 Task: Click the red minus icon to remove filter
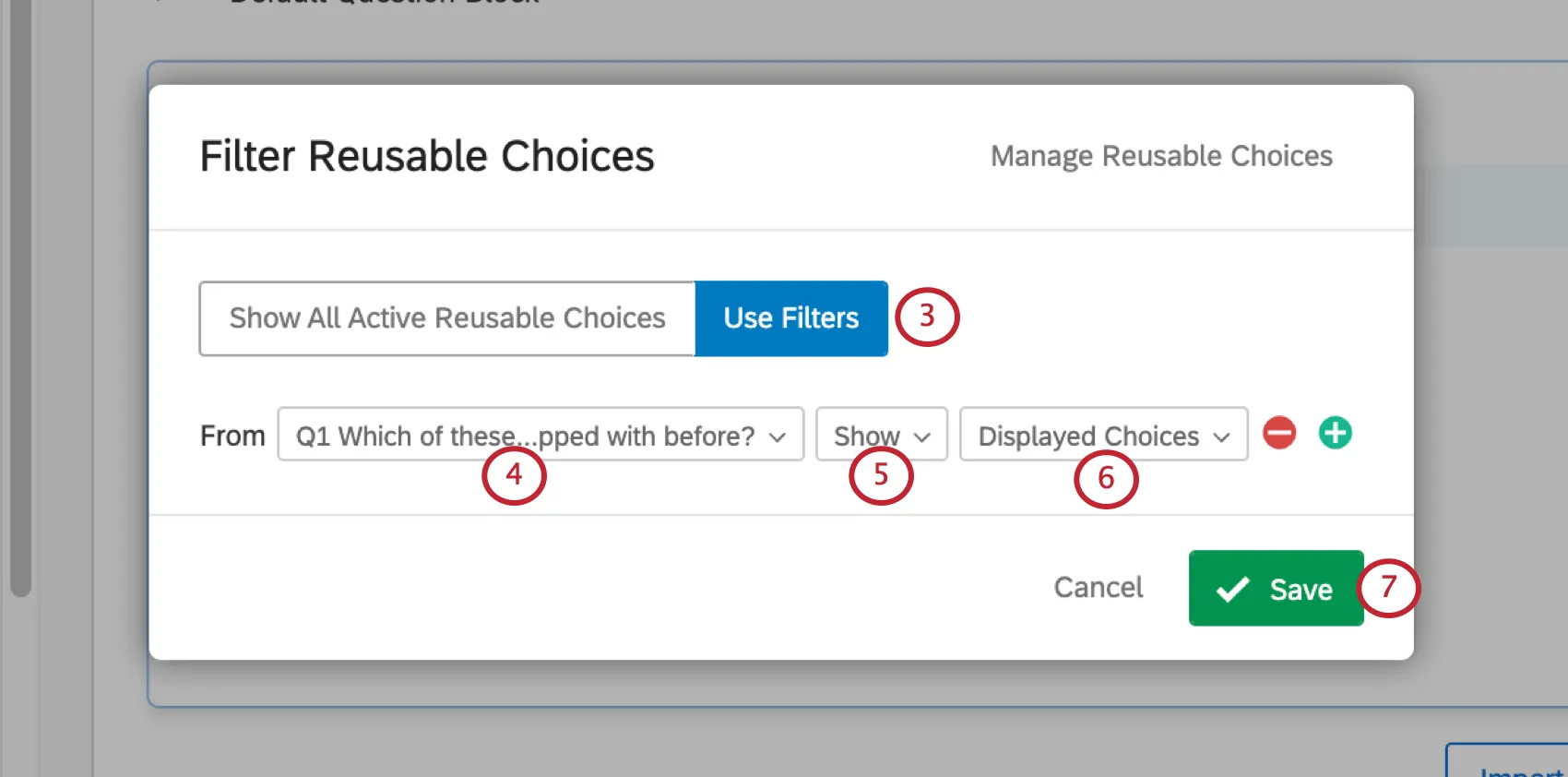click(x=1279, y=433)
